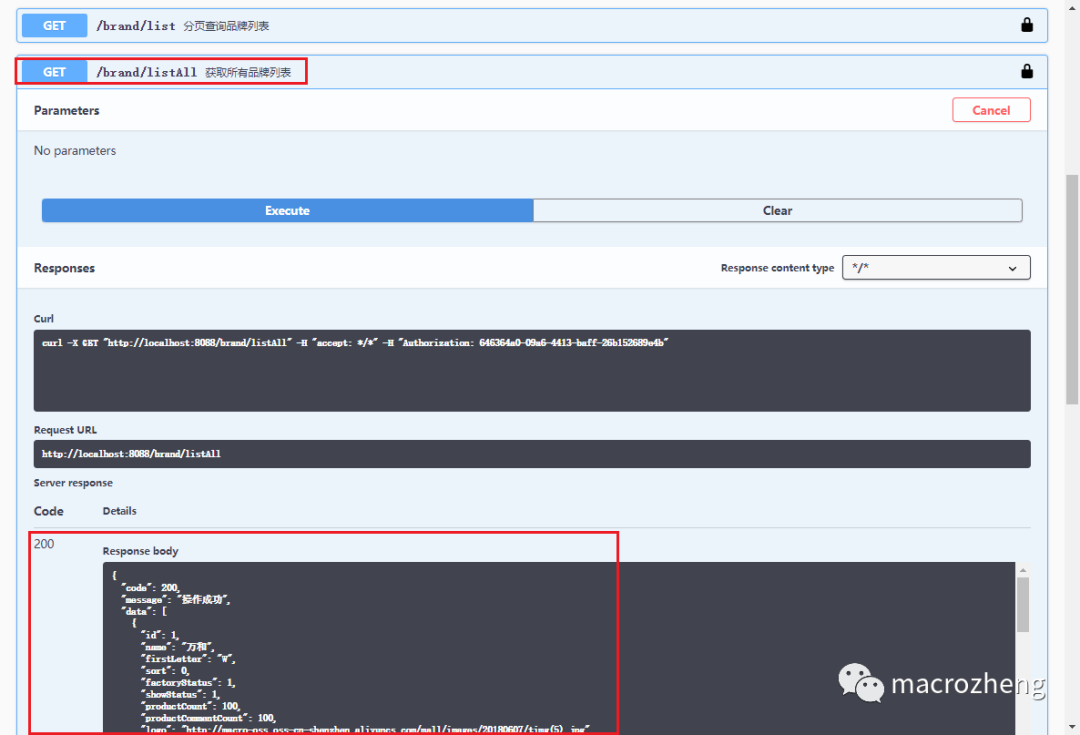Click the response body scroll-up arrow
Screen dimensions: 1080x735
(x=1022, y=571)
